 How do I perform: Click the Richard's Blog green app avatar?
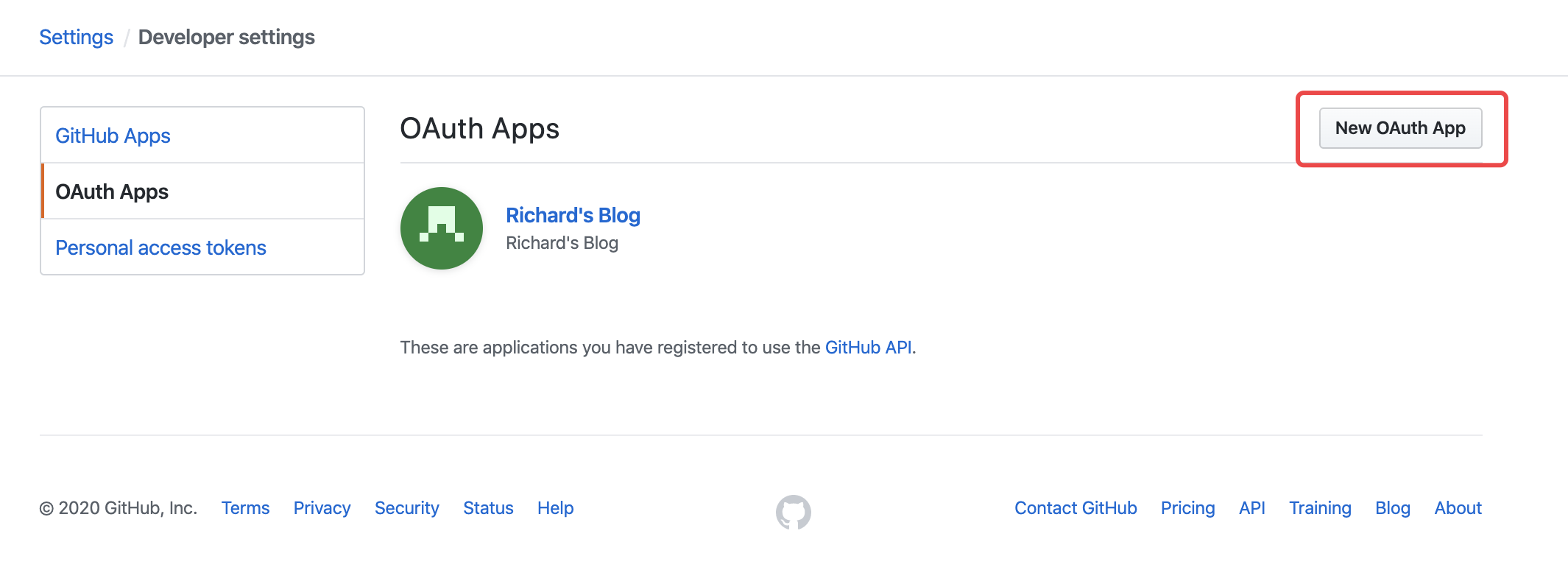click(x=442, y=228)
